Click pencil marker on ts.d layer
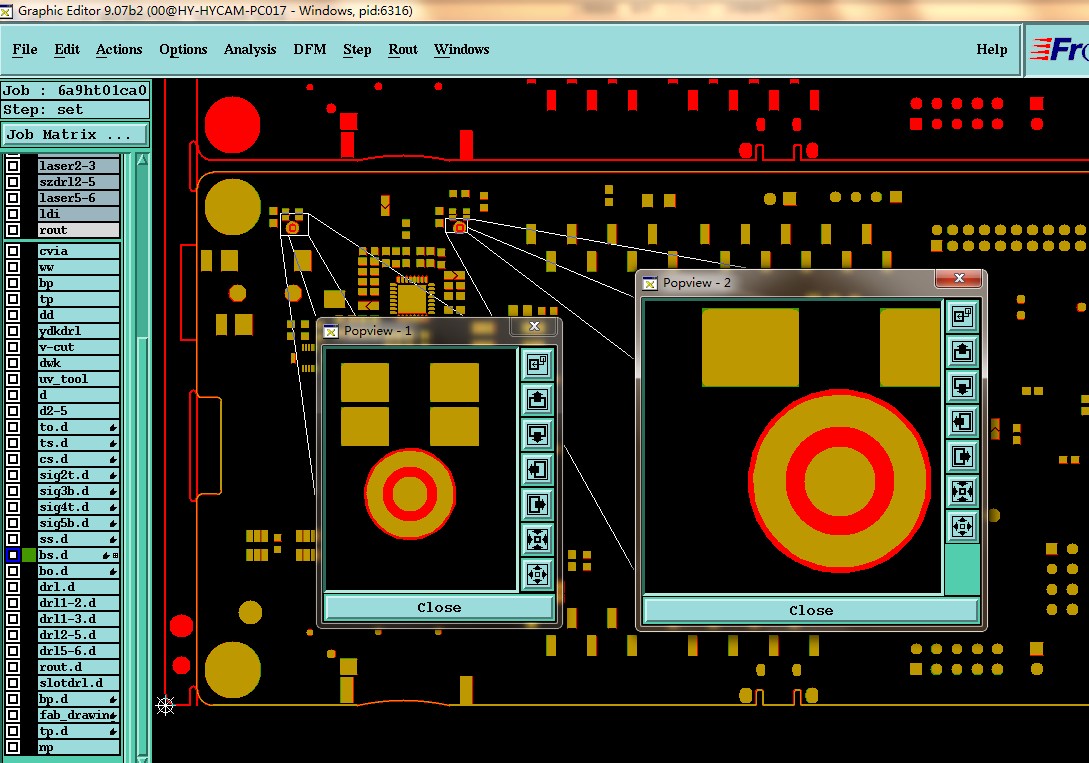 pos(113,444)
